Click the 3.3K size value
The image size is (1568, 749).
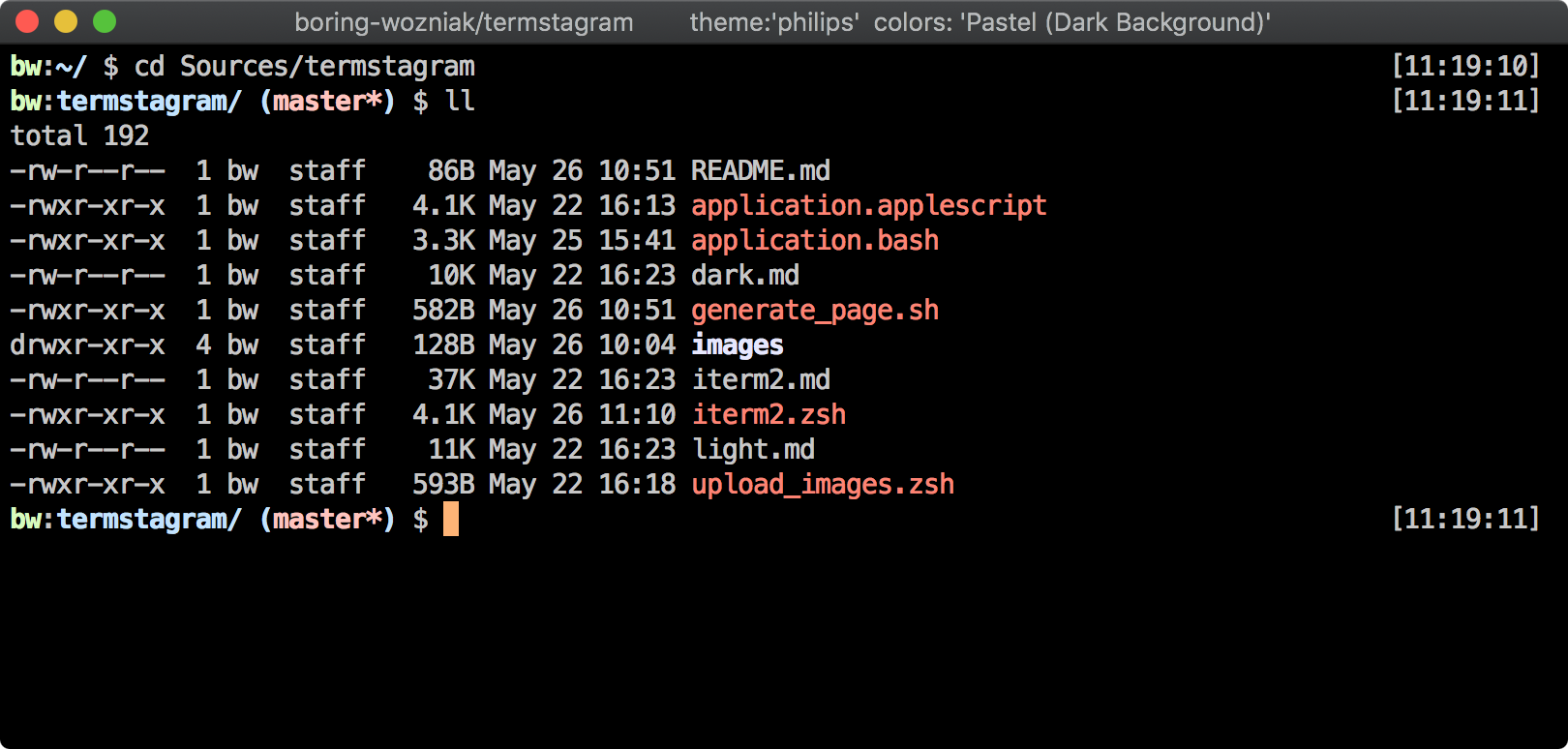coord(443,241)
